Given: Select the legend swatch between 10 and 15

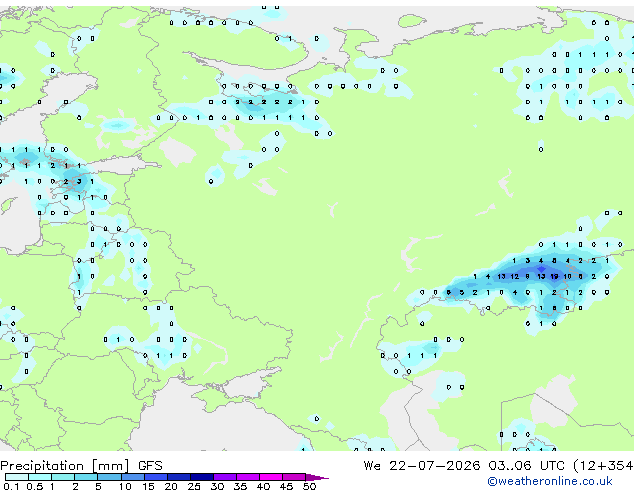Looking at the screenshot, I should (132, 477).
